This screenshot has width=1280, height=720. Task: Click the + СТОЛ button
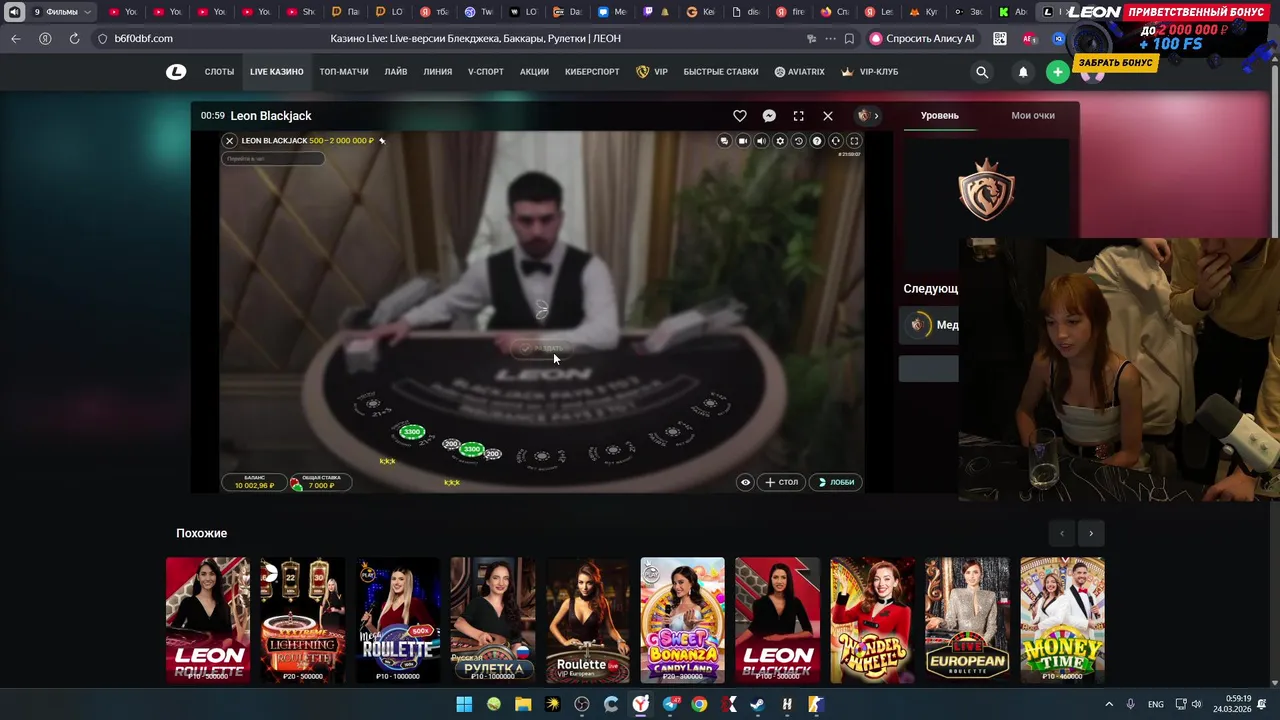pos(782,482)
